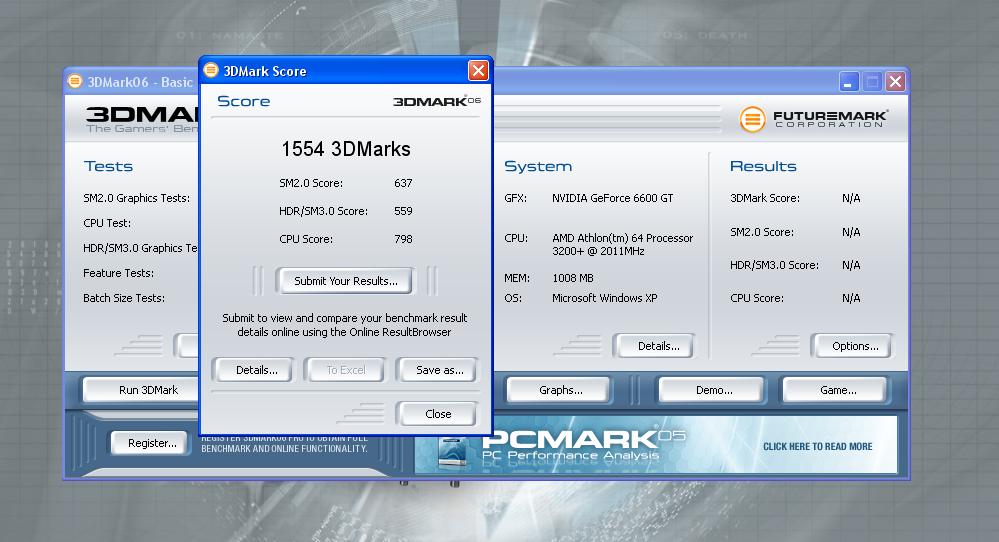Click the Results 'CPU Score:' N/A value

[x=851, y=297]
